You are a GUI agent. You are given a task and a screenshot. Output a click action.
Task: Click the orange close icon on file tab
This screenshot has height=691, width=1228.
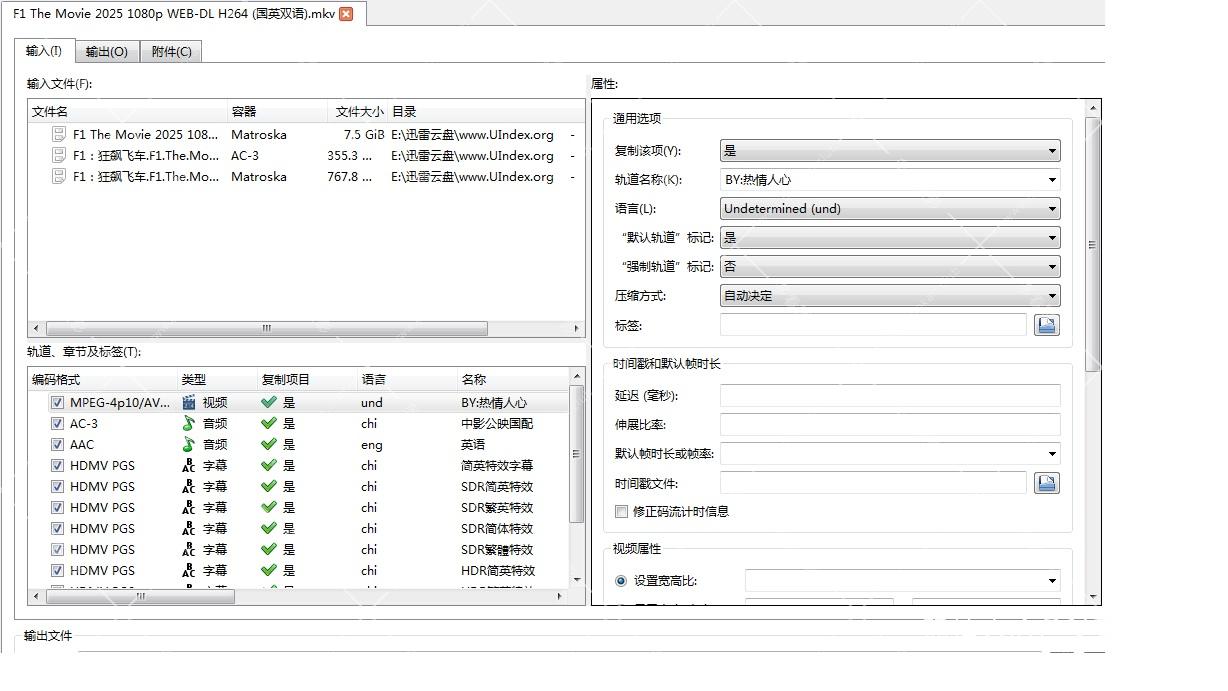(346, 14)
